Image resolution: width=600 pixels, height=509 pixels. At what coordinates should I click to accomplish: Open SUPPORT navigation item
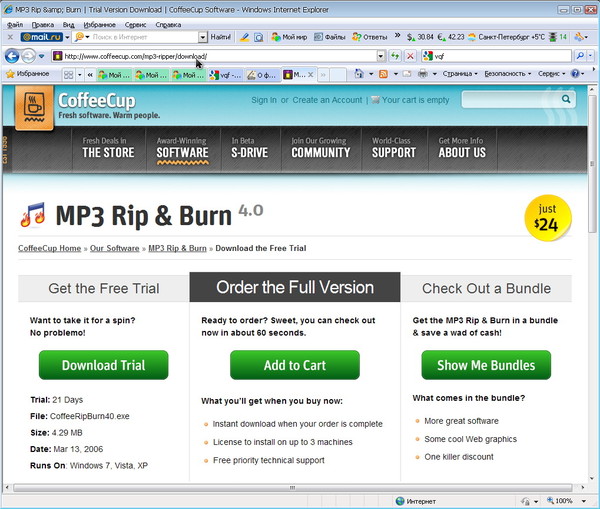coord(394,148)
